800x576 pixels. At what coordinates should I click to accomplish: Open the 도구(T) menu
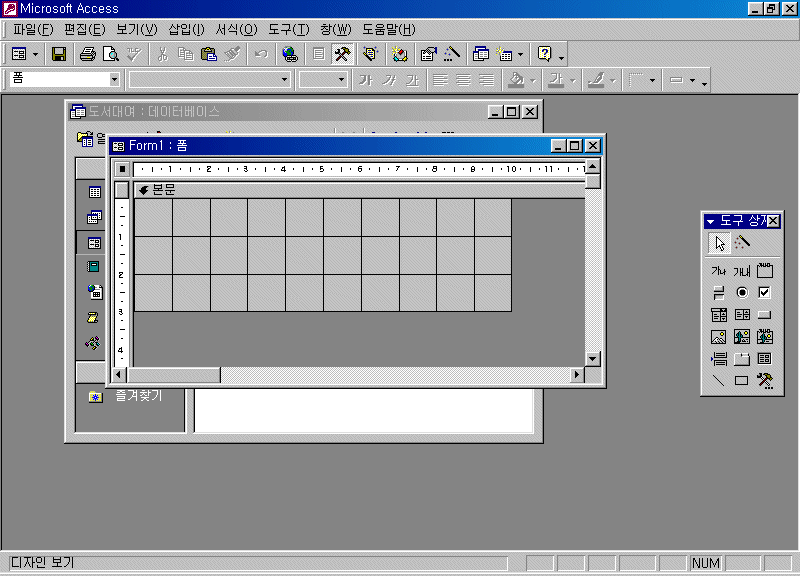[x=289, y=30]
